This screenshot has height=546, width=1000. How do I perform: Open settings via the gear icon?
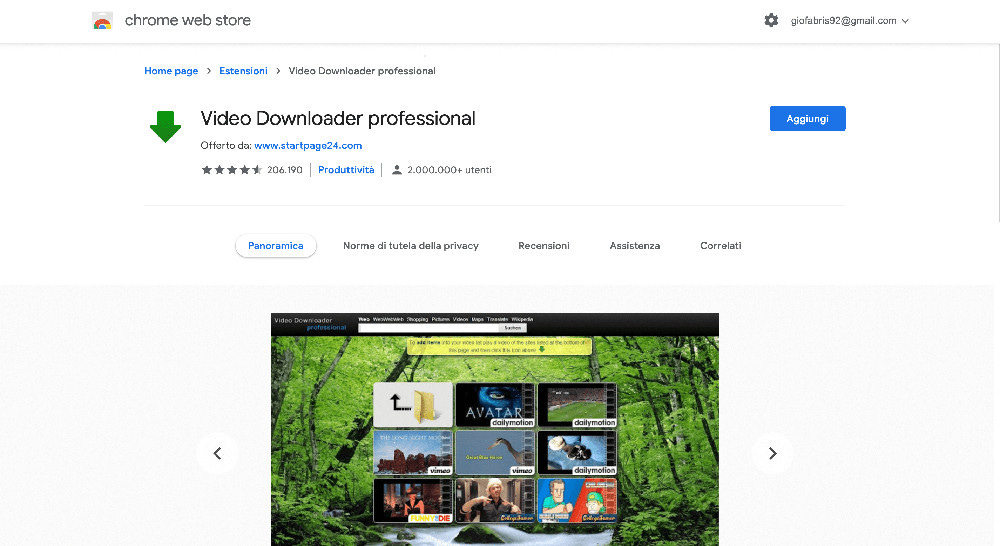(x=771, y=20)
